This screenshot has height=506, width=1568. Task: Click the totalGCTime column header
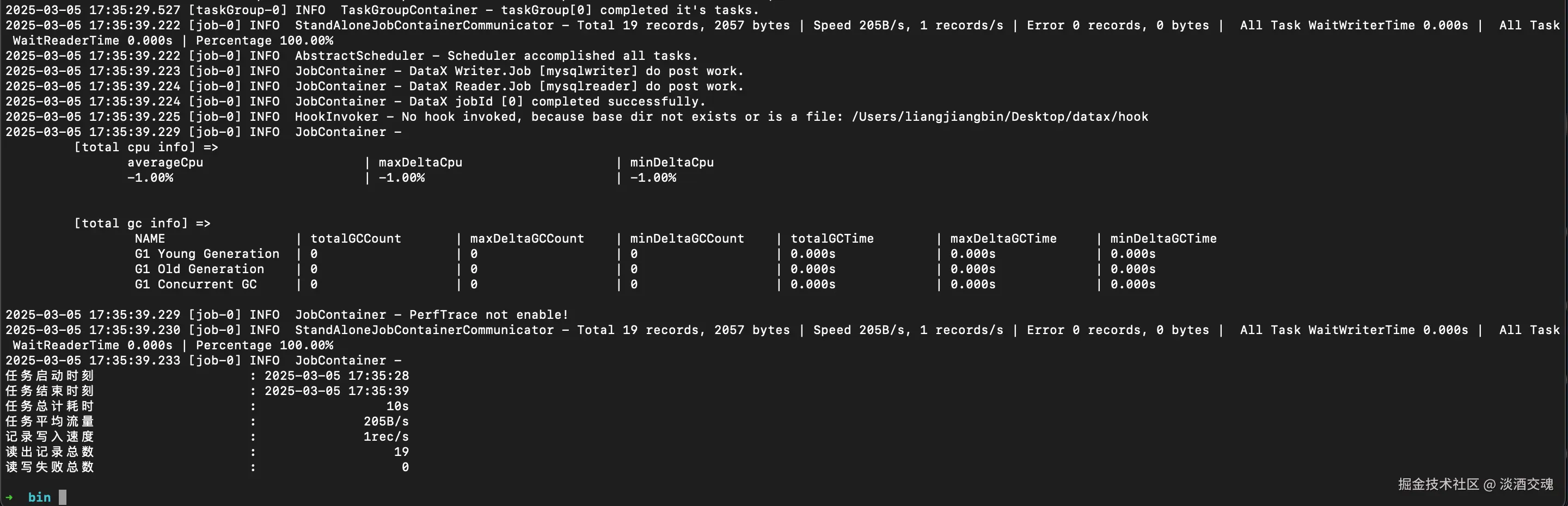[x=831, y=238]
